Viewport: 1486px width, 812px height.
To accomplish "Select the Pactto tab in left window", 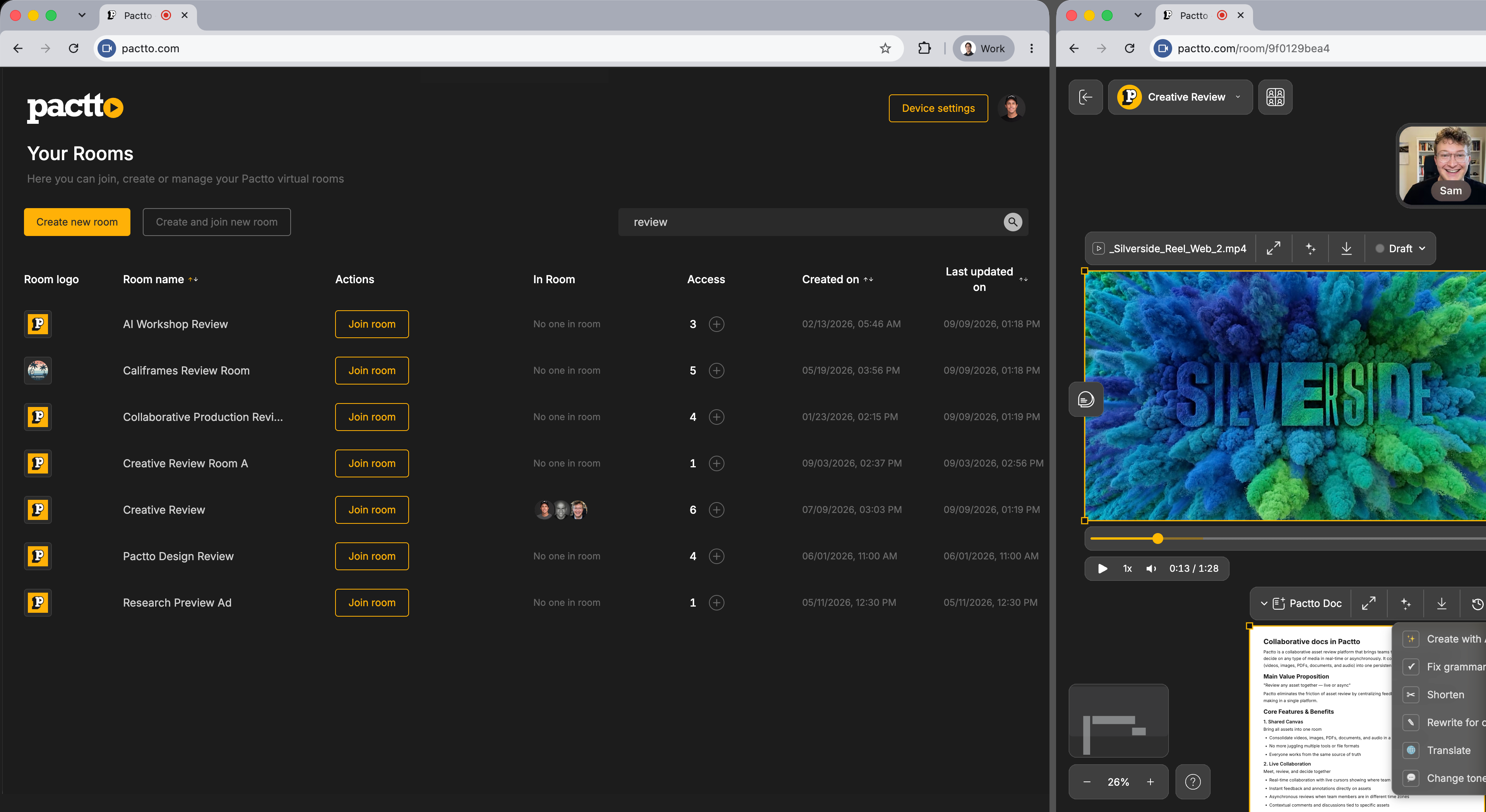I will pyautogui.click(x=148, y=15).
